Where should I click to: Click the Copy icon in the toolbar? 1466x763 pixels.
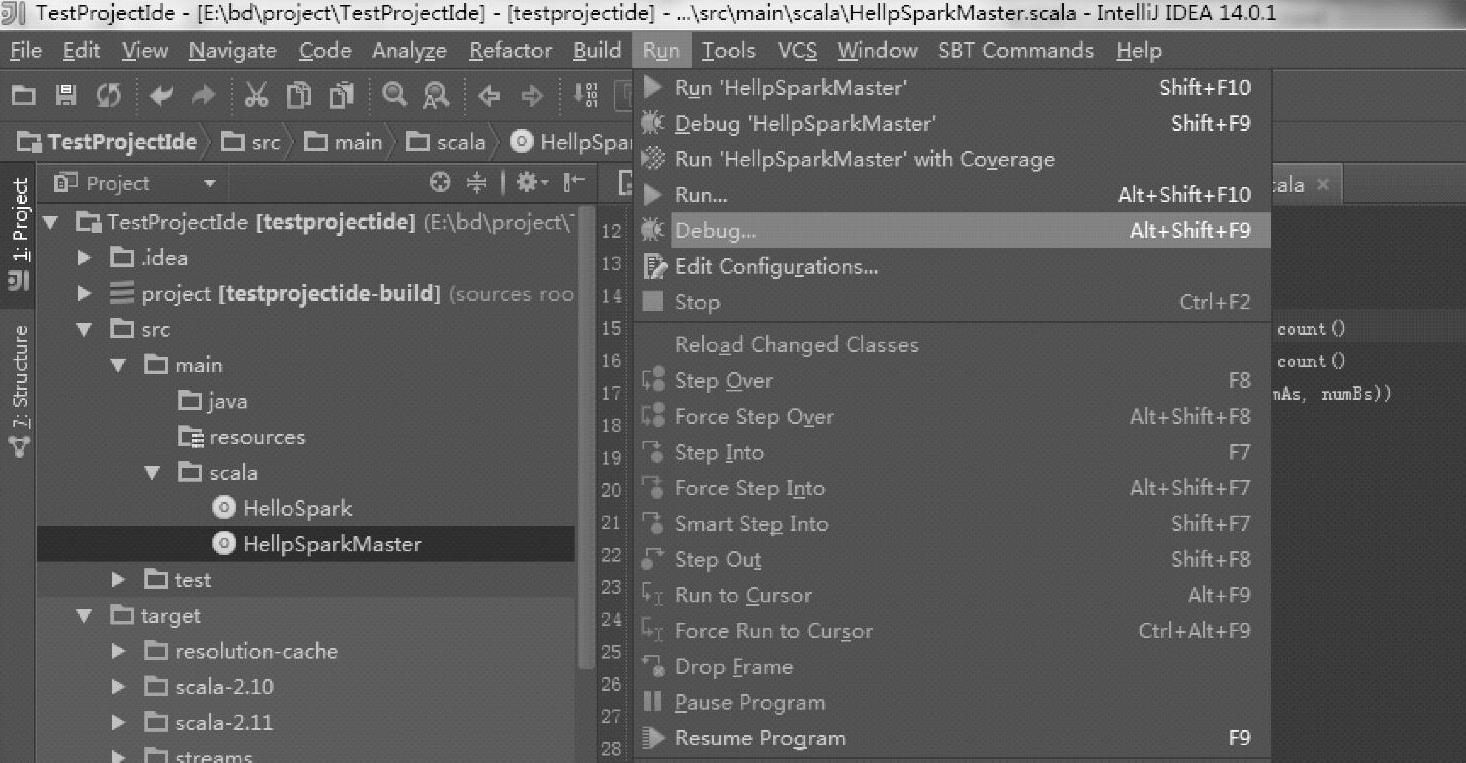pyautogui.click(x=298, y=96)
